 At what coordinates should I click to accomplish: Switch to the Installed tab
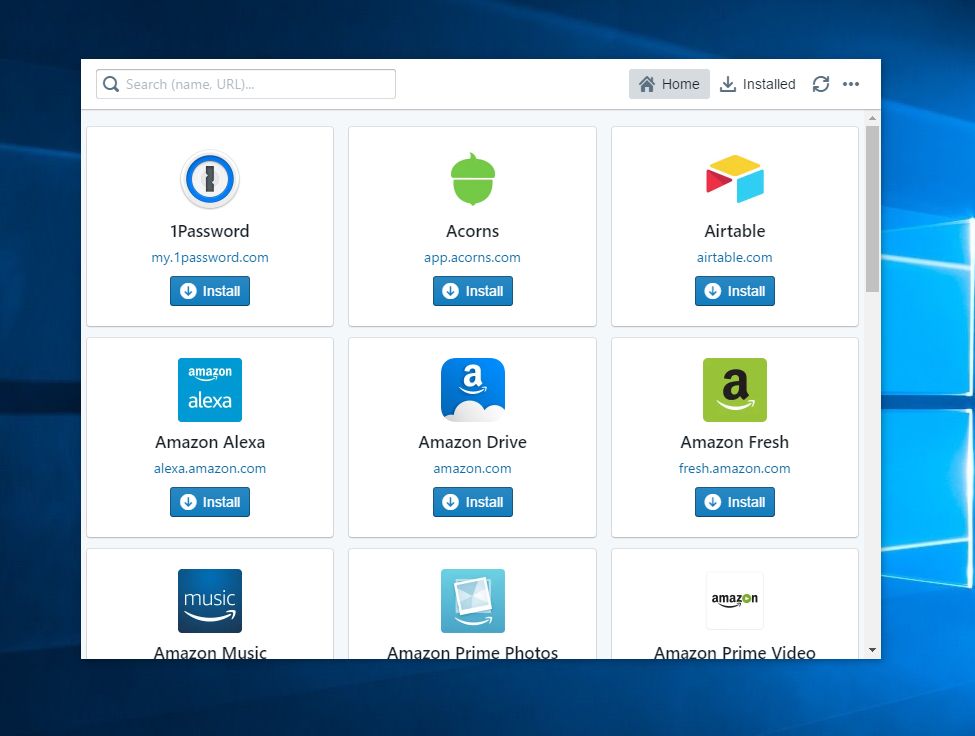[x=757, y=84]
